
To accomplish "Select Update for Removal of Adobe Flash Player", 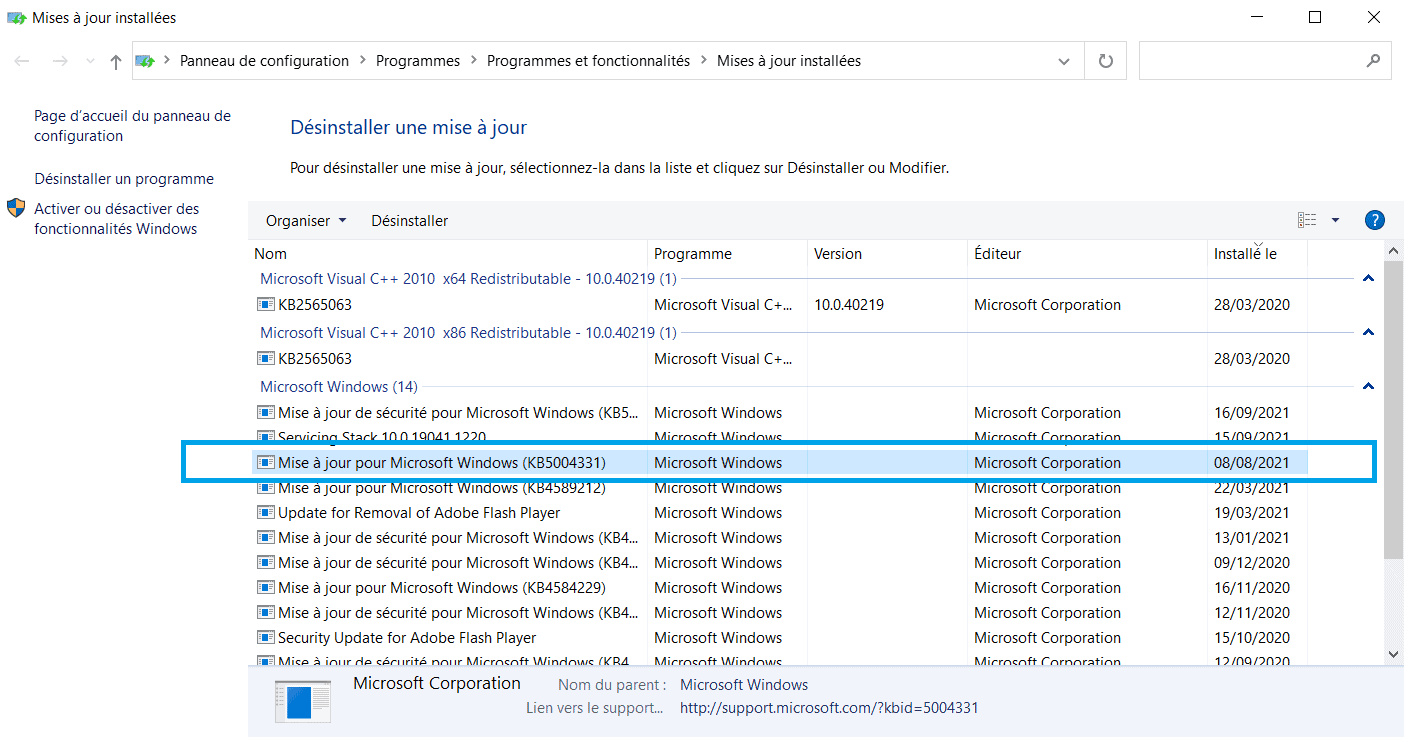I will pyautogui.click(x=778, y=513).
